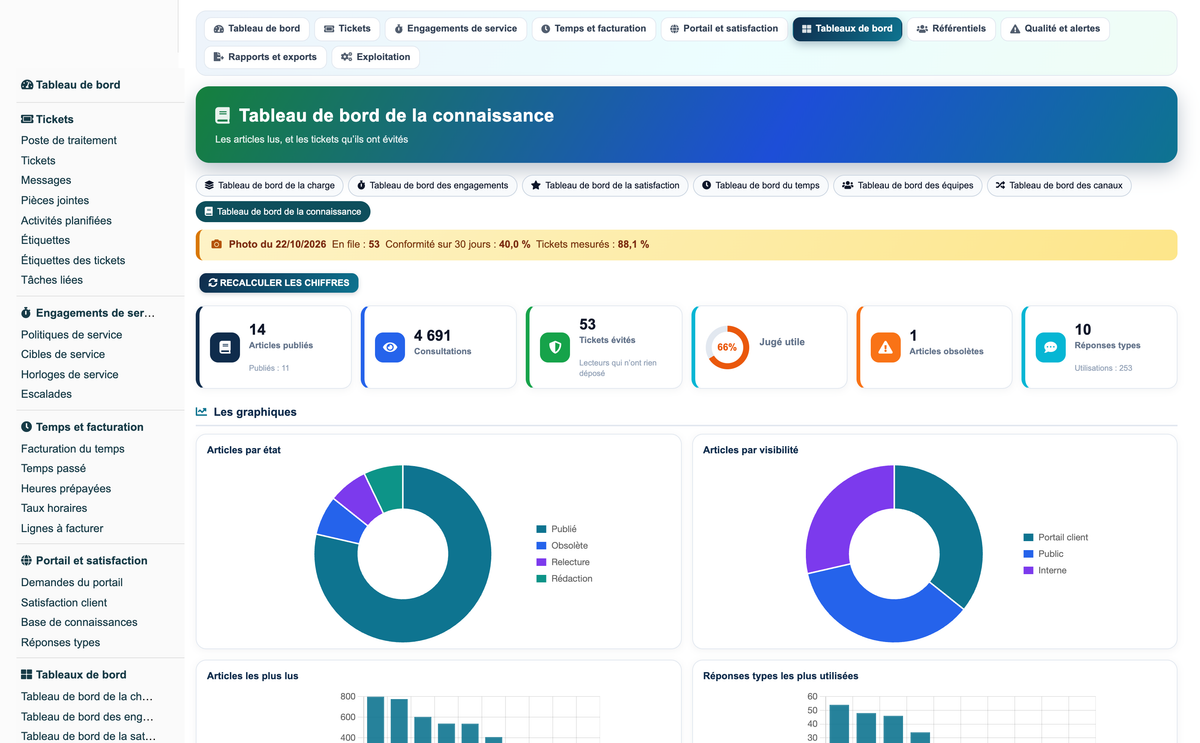Click the warning icon in Articles obsolètes card
This screenshot has width=1200, height=743.
(885, 347)
